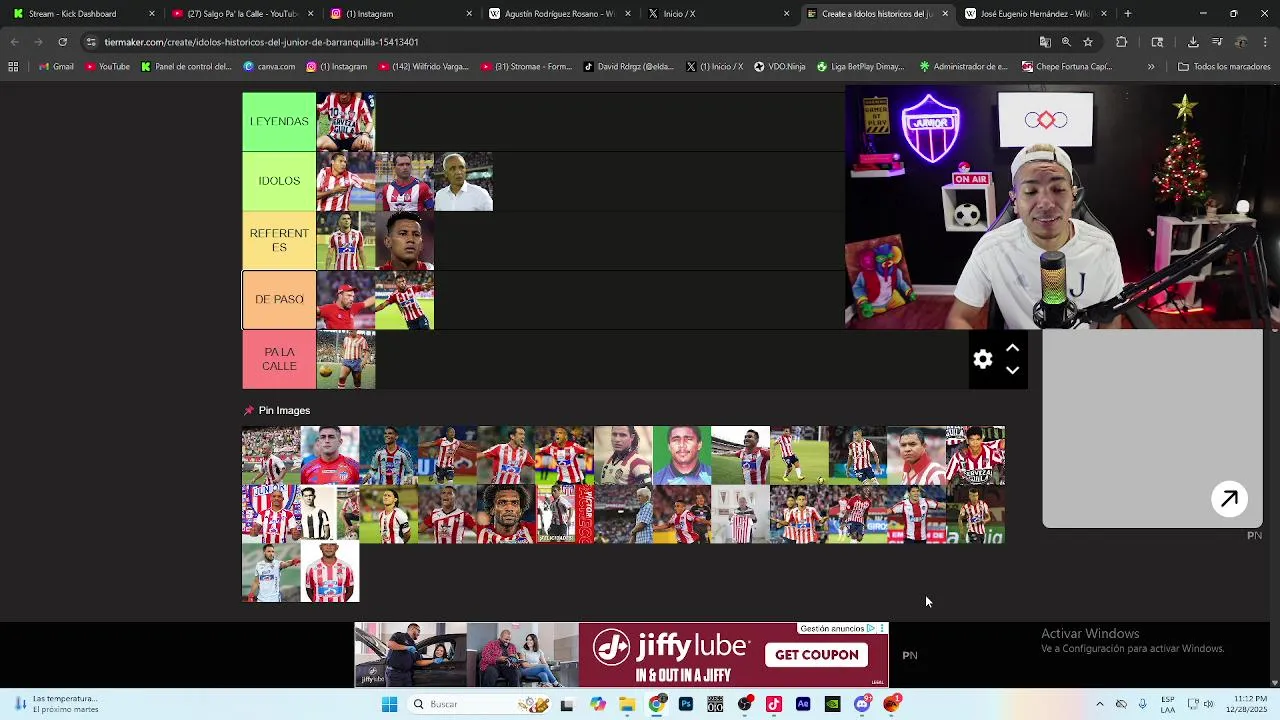Pick the first image in the pin images pool

271,455
